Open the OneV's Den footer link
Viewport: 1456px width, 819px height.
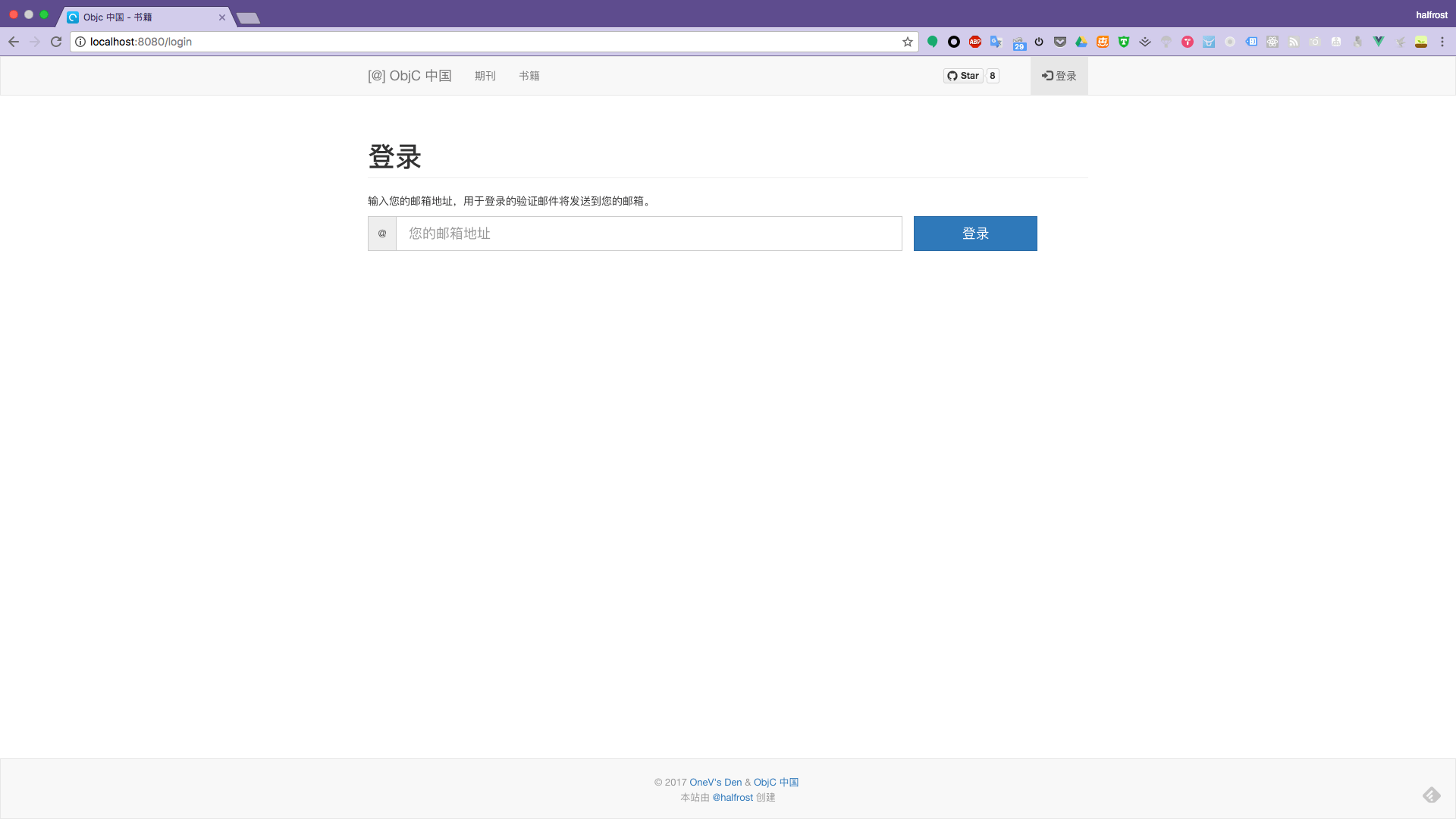pos(715,783)
